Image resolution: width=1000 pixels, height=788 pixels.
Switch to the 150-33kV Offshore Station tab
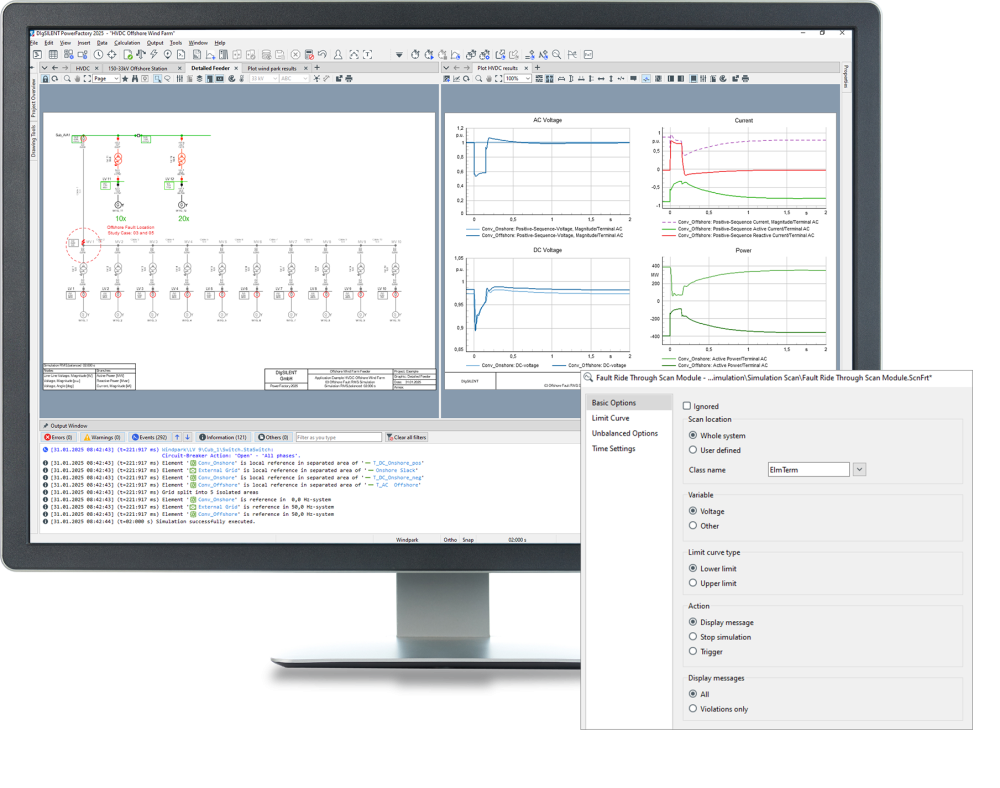(138, 68)
